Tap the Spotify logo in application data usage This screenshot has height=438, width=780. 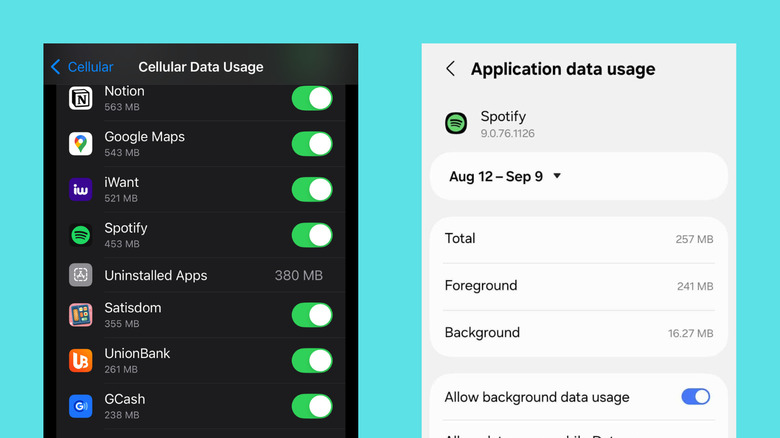456,123
